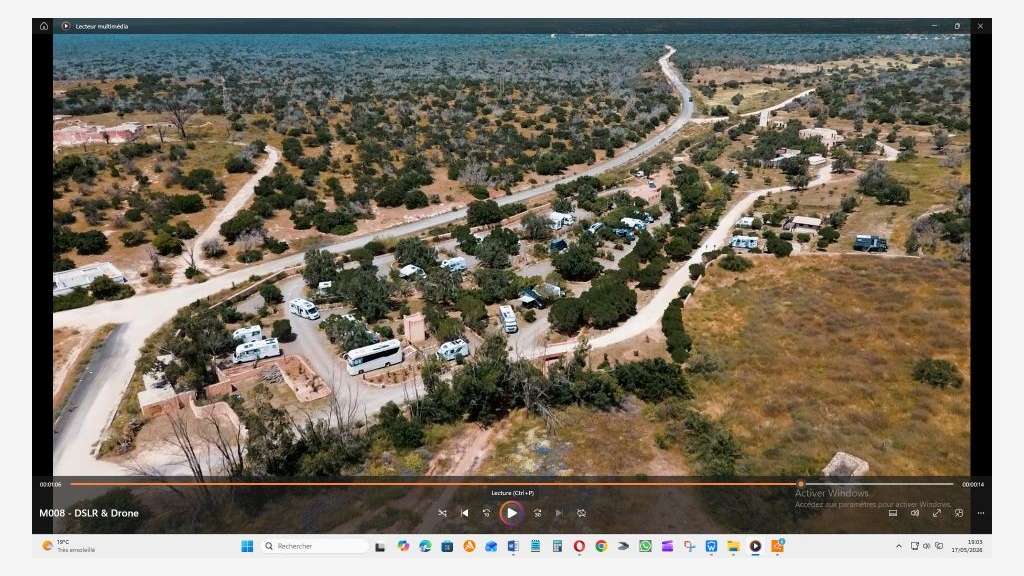1024x576 pixels.
Task: Skip back 10 seconds
Action: (x=487, y=513)
